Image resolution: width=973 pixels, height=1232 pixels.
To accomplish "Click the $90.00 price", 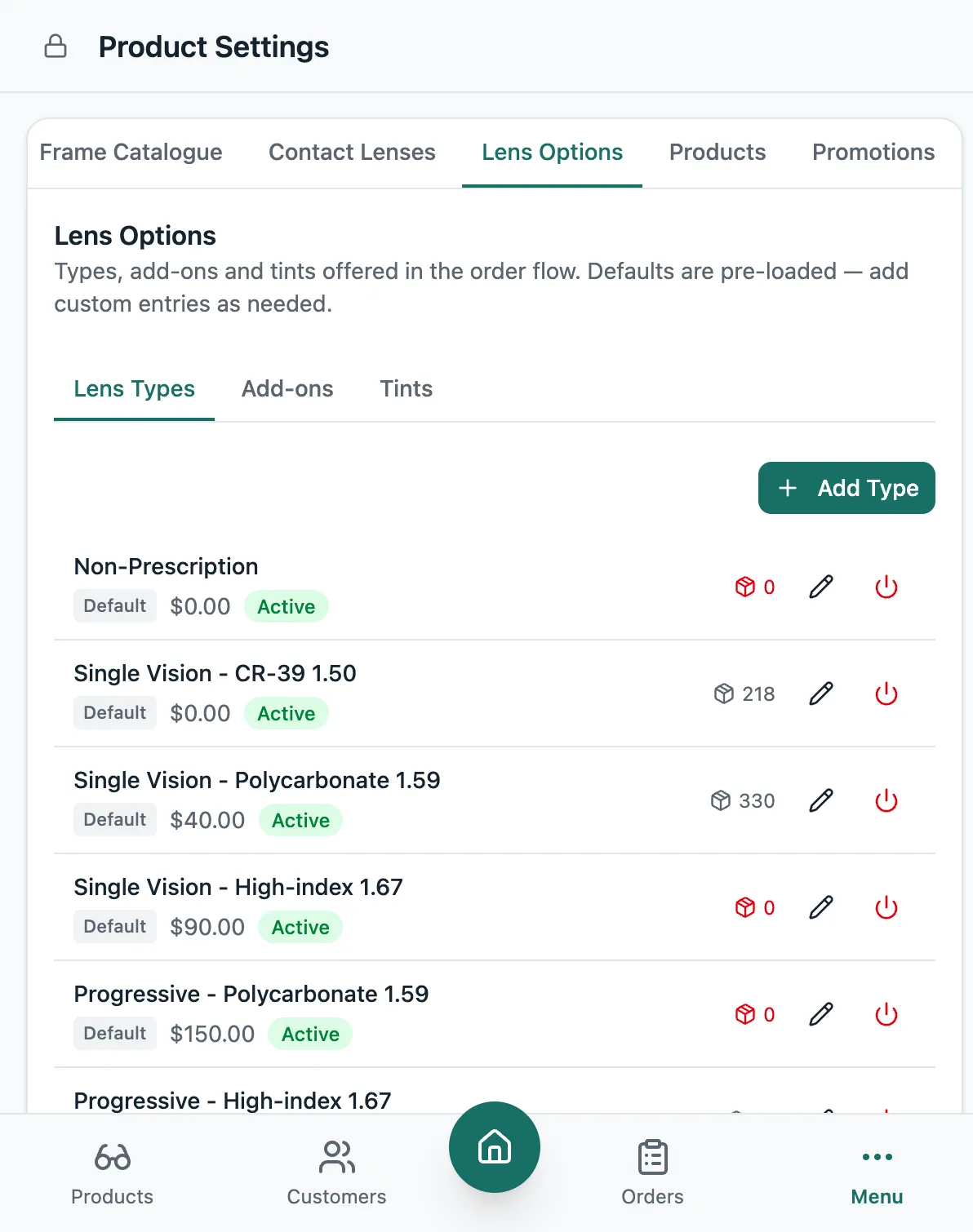I will pyautogui.click(x=207, y=927).
